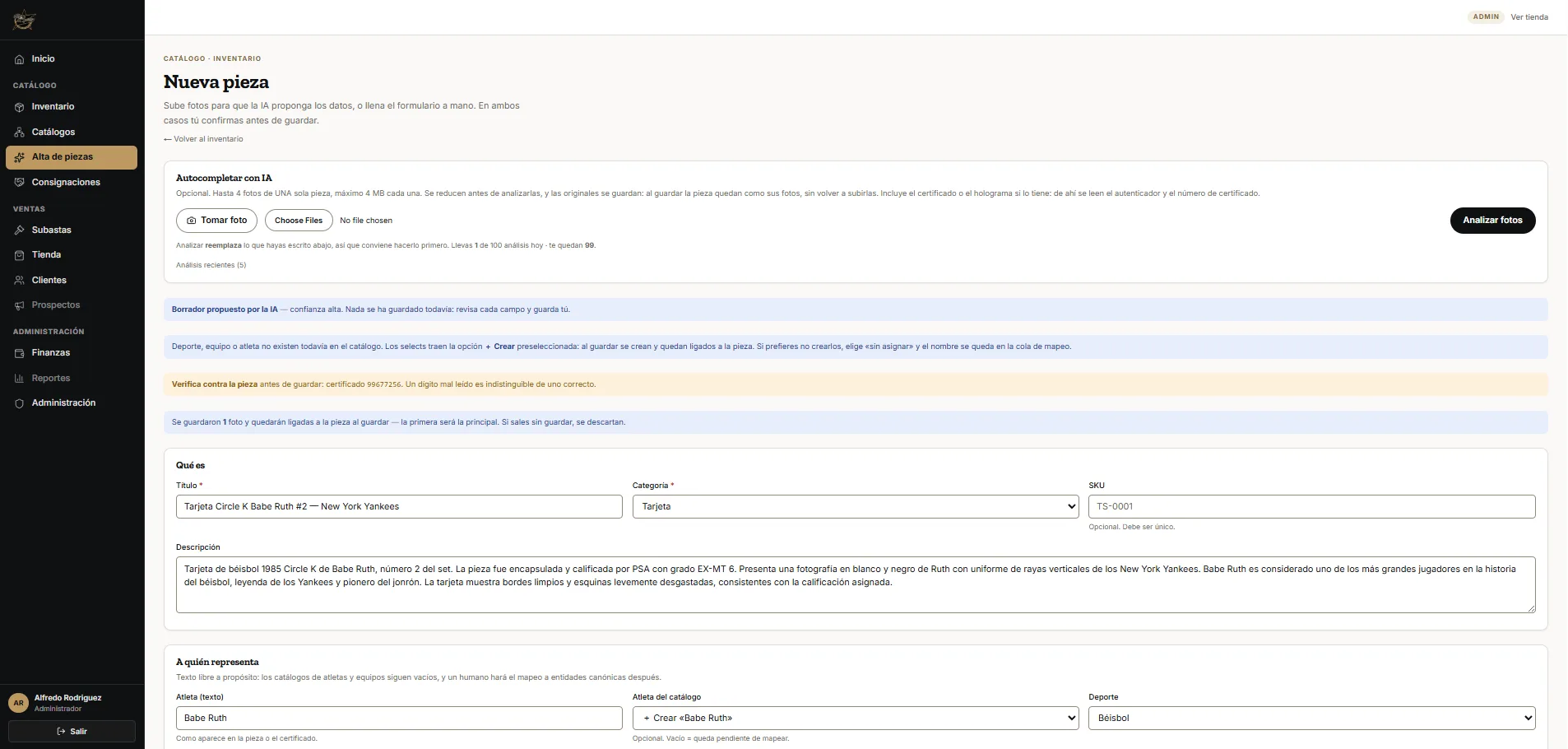
Task: Click the Prospectos menu label
Action: point(56,305)
